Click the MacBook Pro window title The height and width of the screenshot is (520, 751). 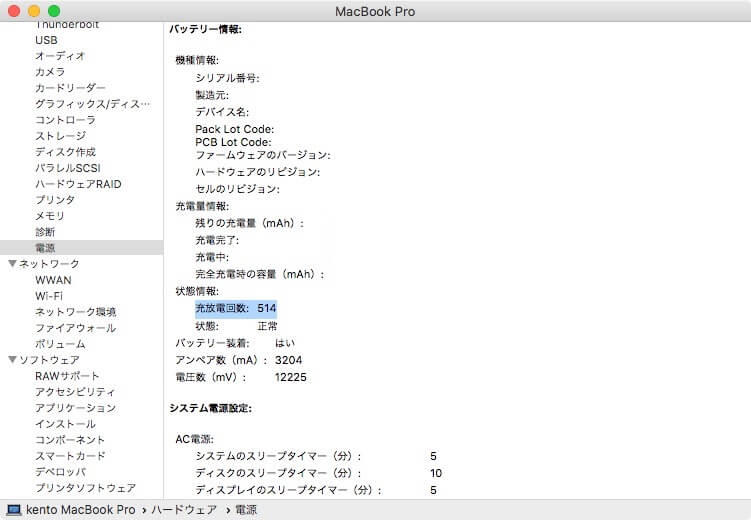coord(375,11)
